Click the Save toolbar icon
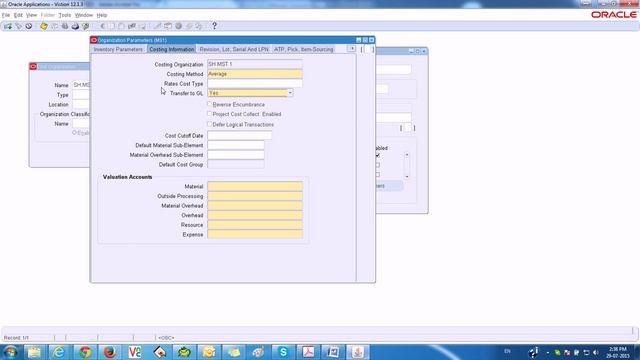This screenshot has width=640, height=360. tap(44, 26)
